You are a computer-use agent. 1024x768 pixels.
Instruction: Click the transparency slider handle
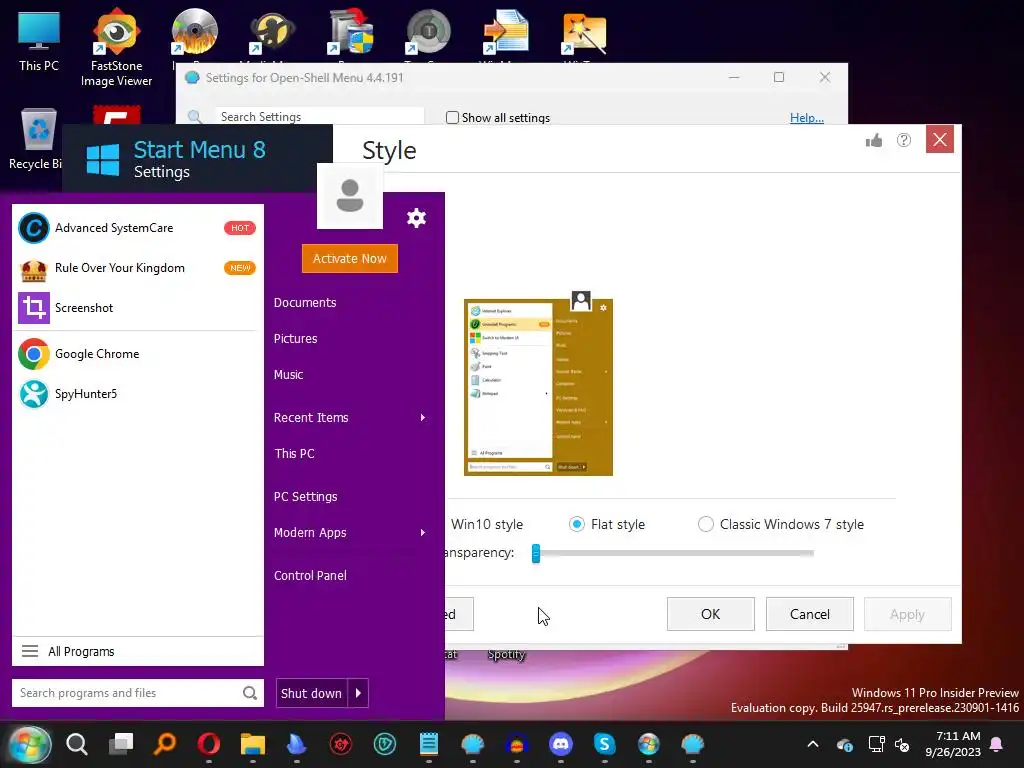pos(536,553)
